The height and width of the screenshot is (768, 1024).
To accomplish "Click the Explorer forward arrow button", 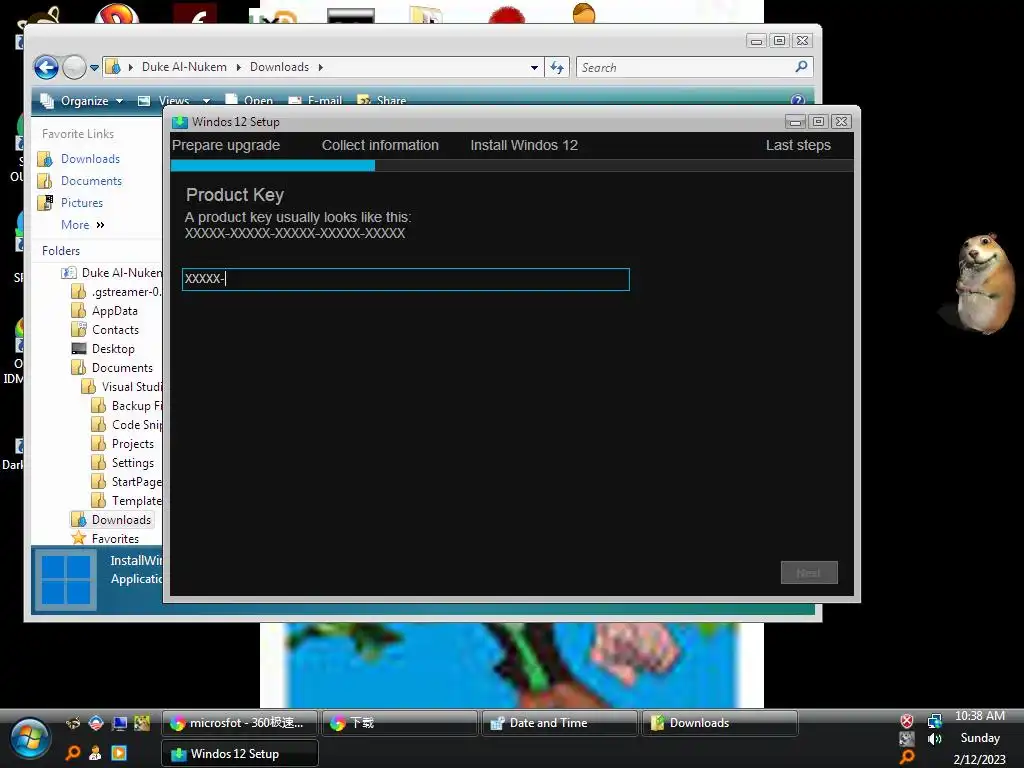I will coord(74,67).
